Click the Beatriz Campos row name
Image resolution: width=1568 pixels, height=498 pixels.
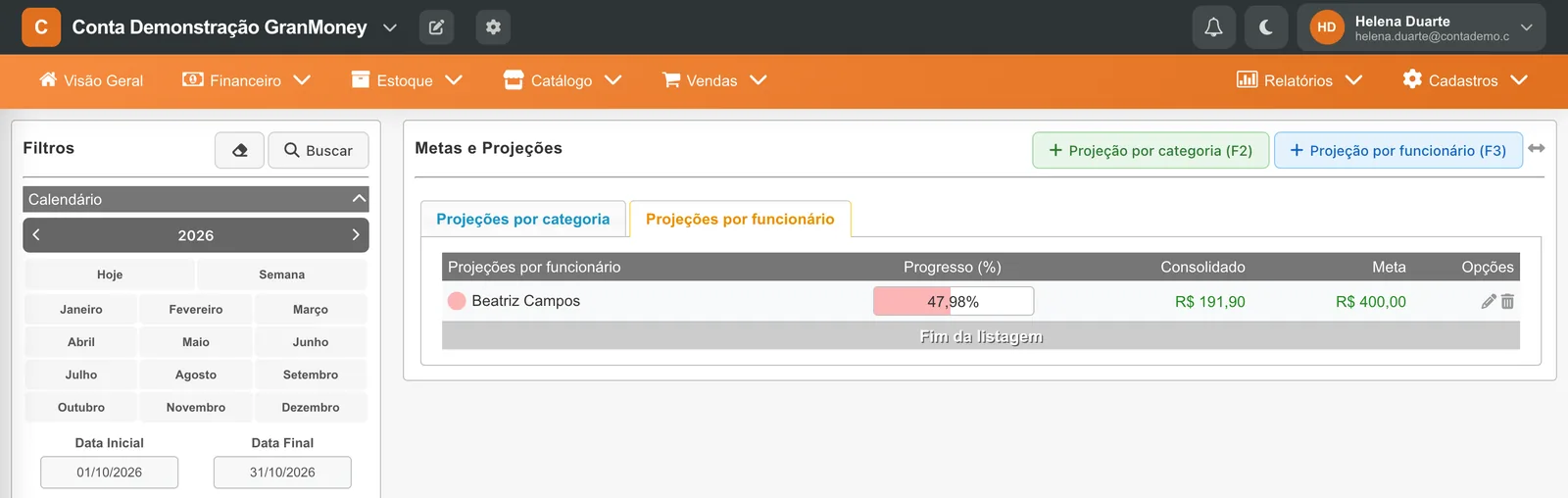pyautogui.click(x=526, y=301)
